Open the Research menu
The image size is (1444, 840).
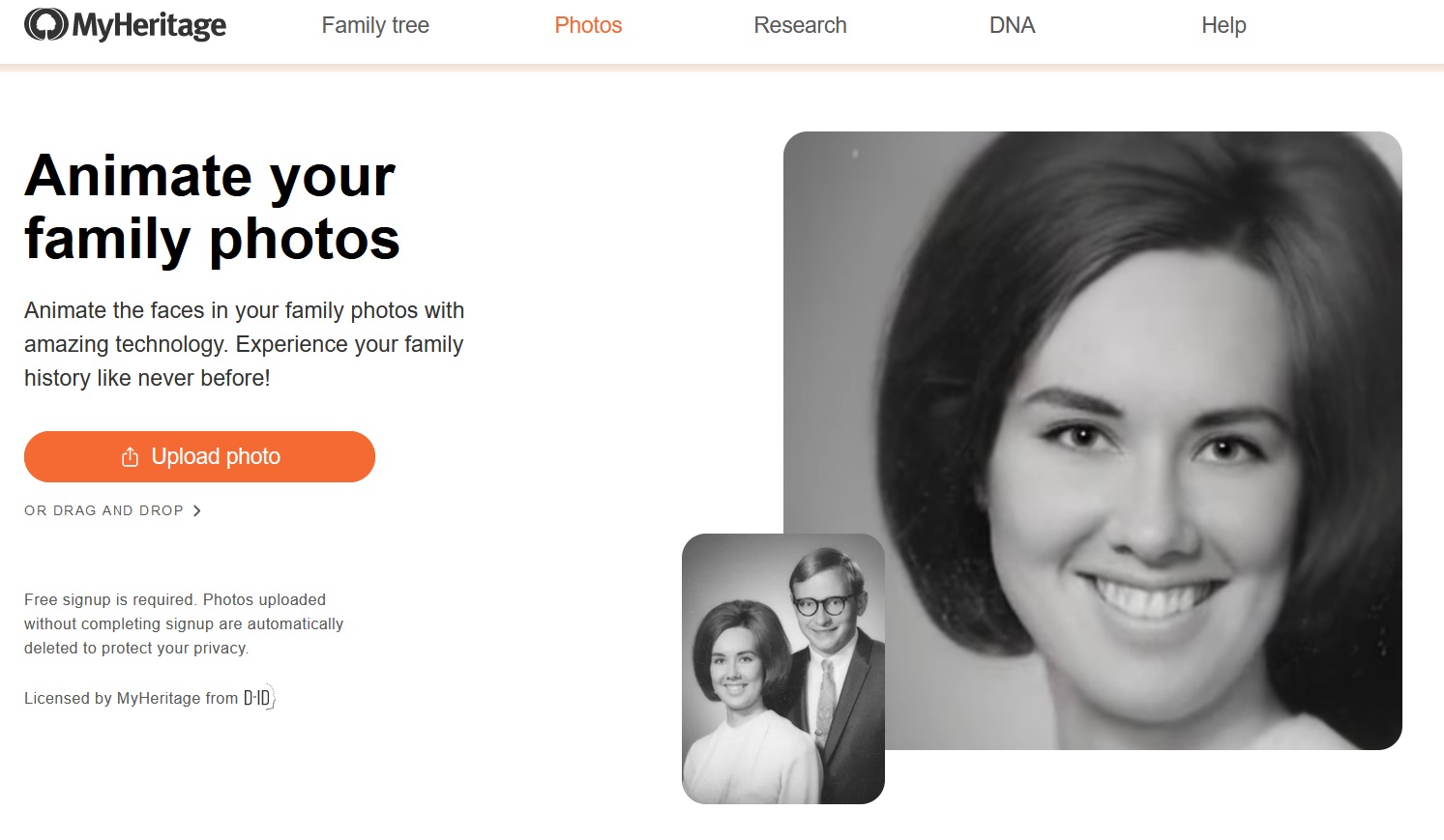(x=800, y=25)
